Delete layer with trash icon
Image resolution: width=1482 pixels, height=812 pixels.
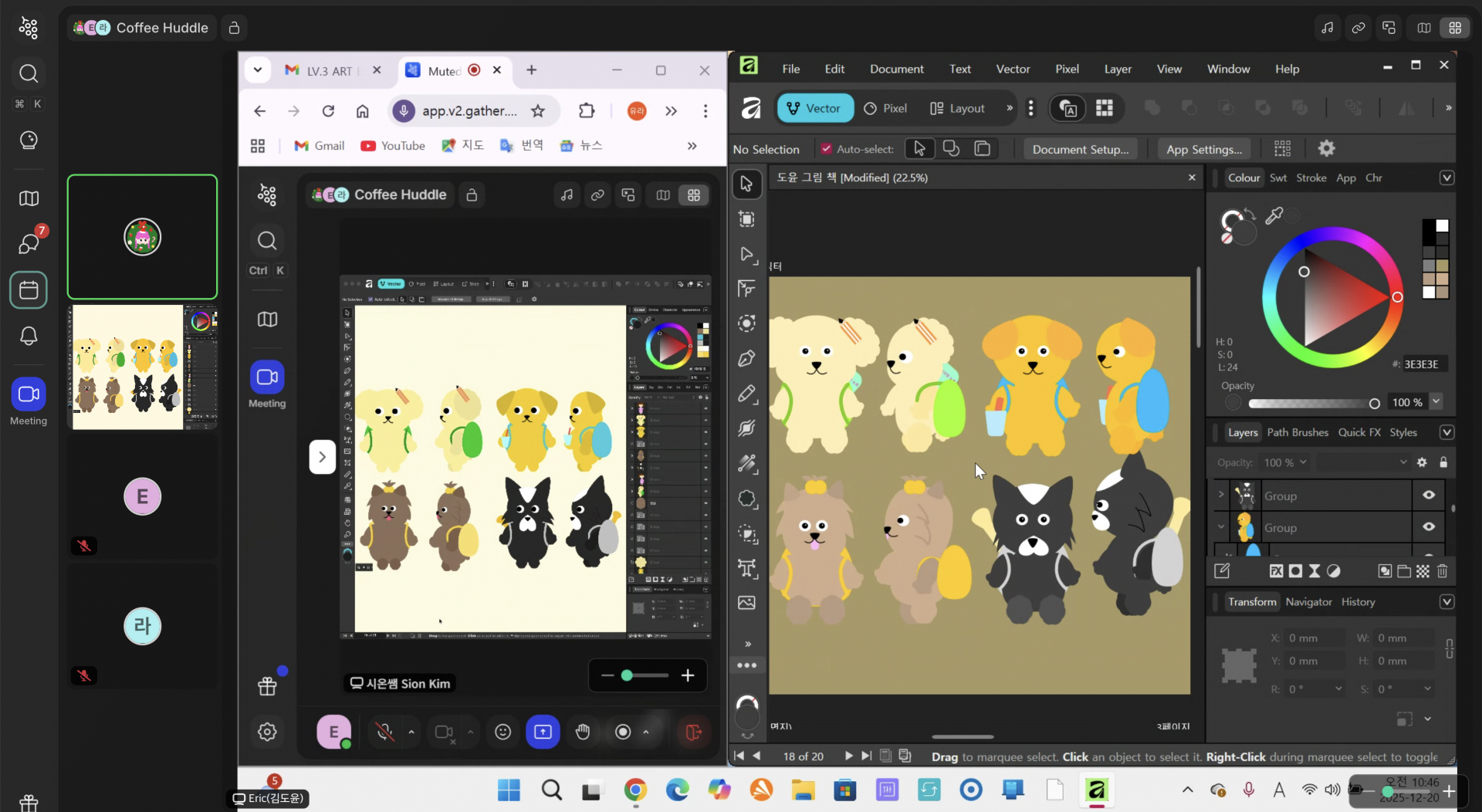[x=1443, y=571]
